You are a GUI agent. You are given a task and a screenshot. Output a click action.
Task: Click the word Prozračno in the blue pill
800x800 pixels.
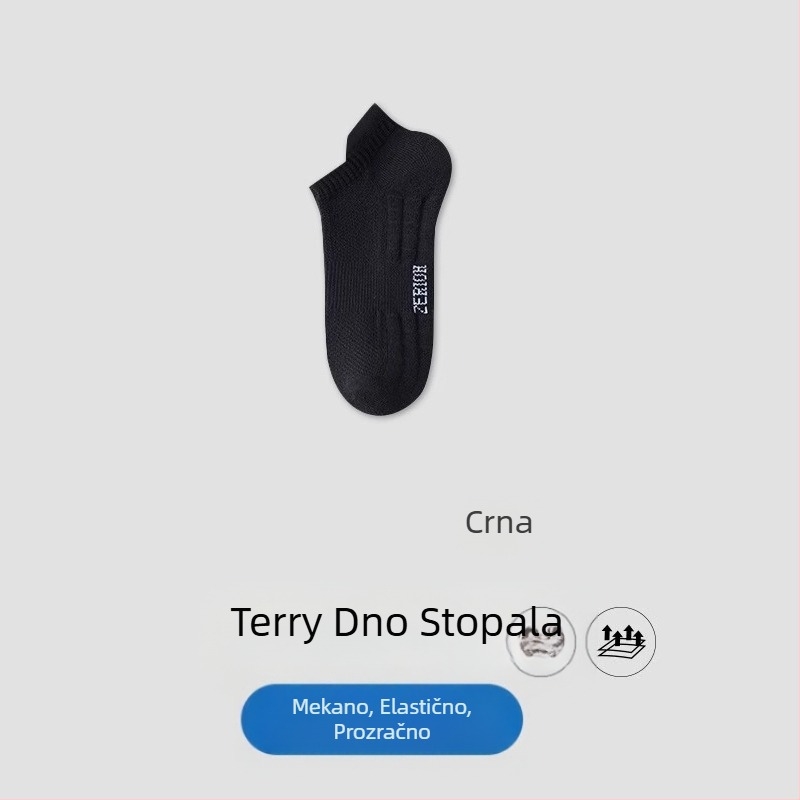pos(382,732)
